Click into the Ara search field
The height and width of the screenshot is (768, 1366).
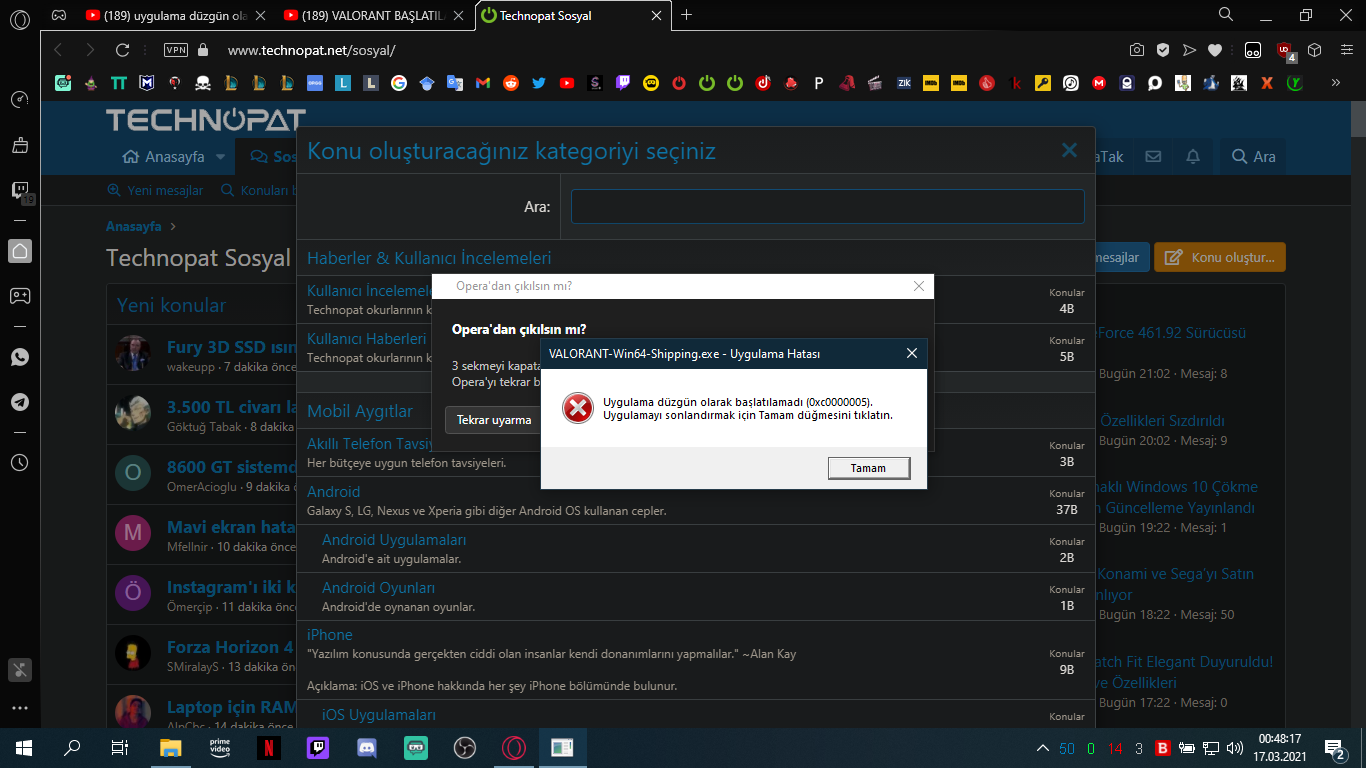pos(827,207)
